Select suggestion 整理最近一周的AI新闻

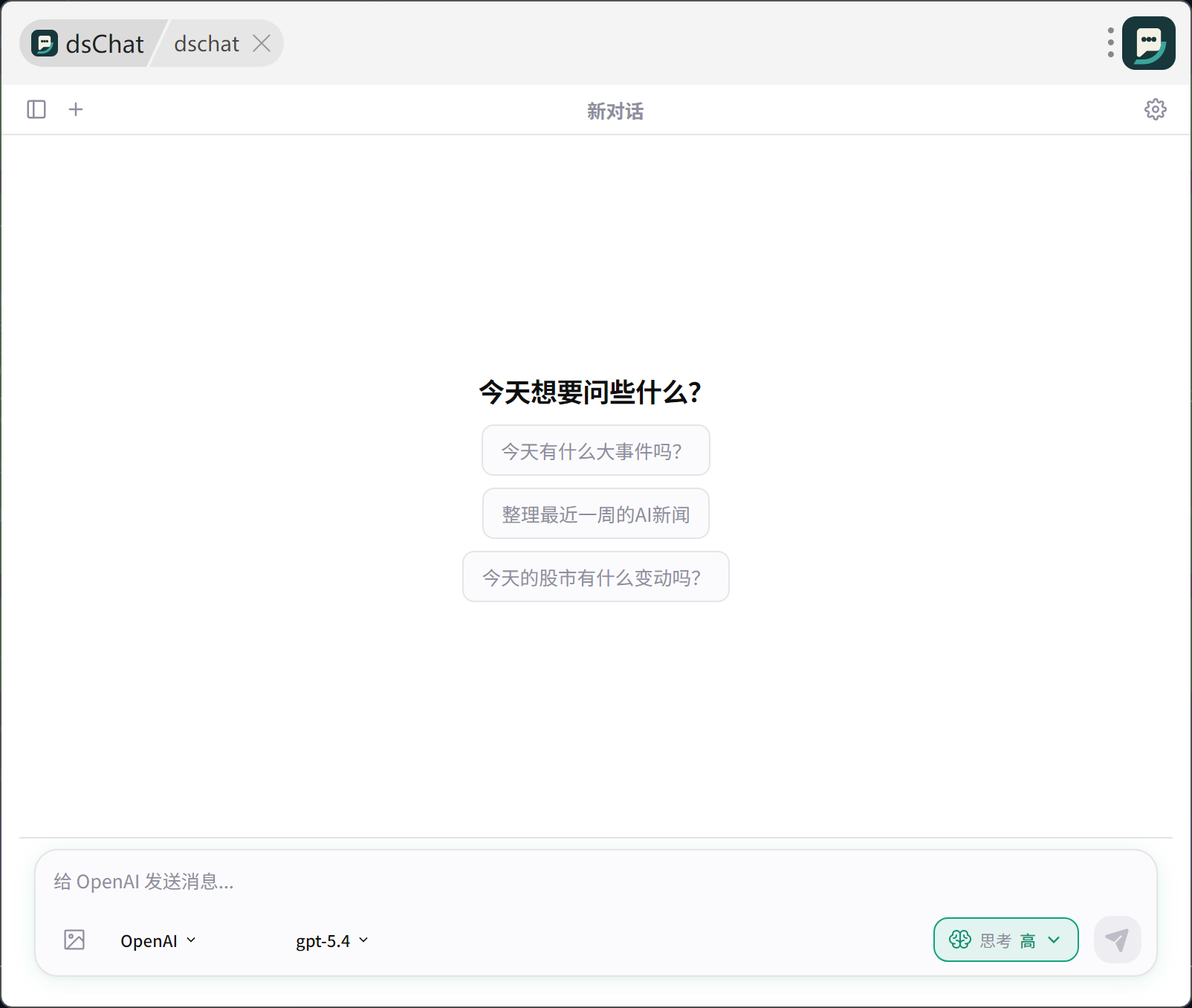pos(596,514)
